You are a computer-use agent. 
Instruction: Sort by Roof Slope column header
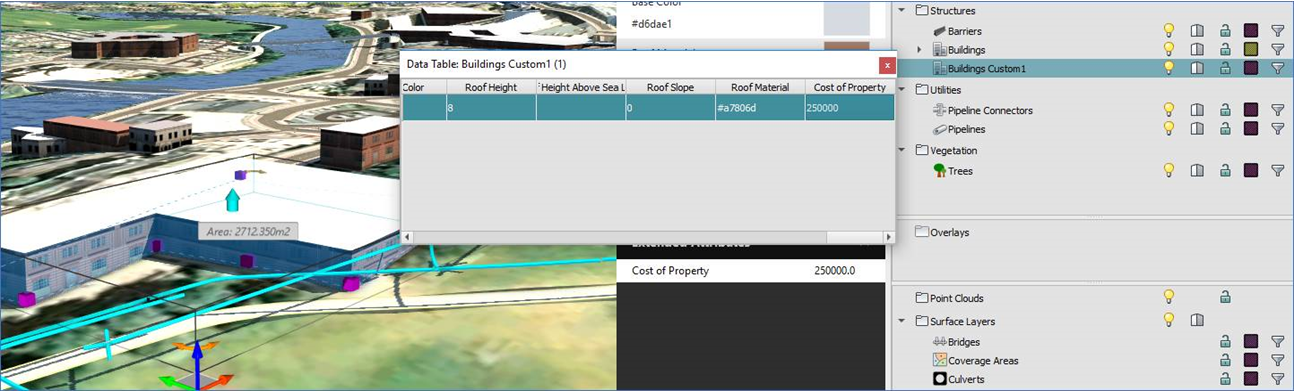(670, 87)
